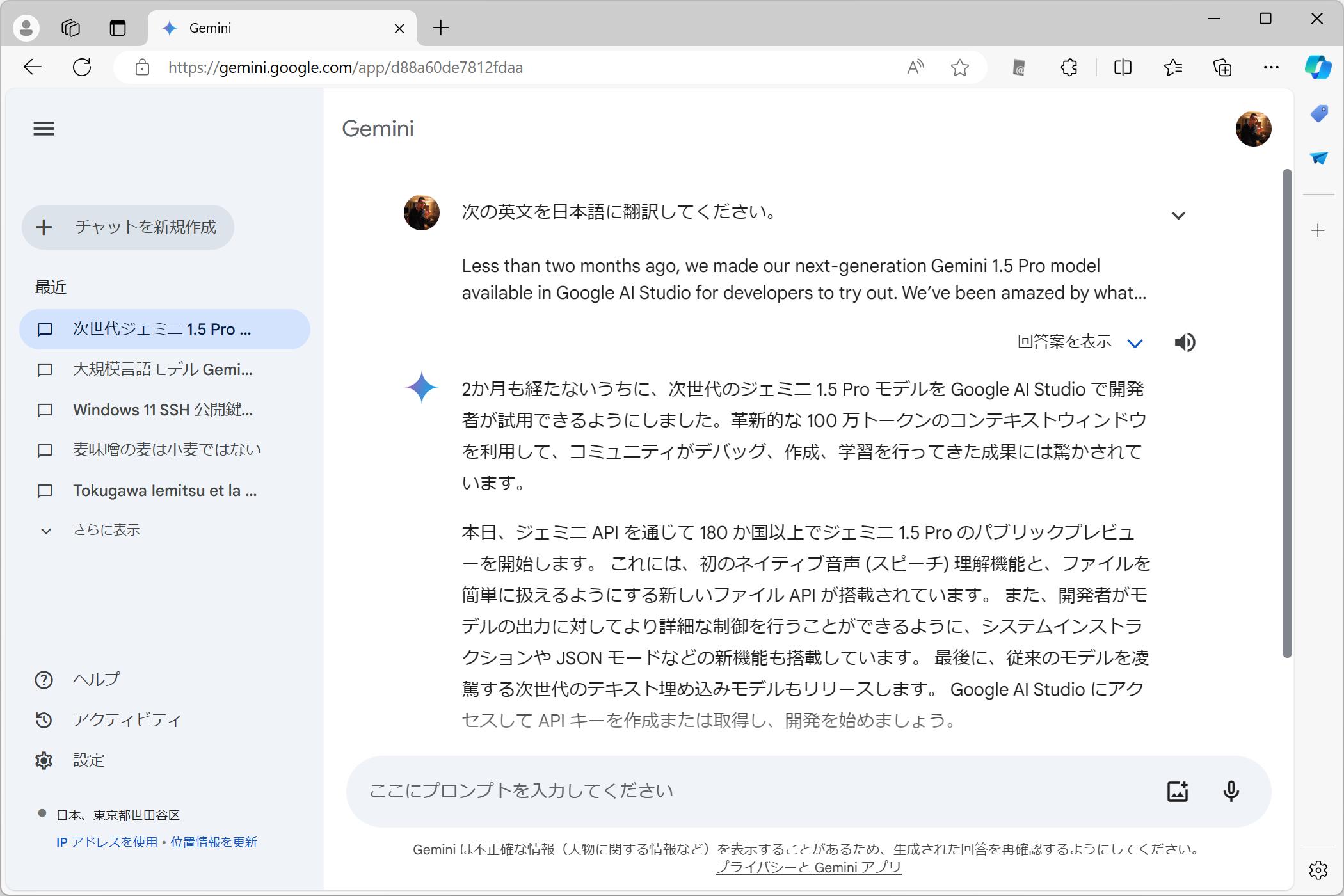Click the address bar URL

tap(346, 67)
